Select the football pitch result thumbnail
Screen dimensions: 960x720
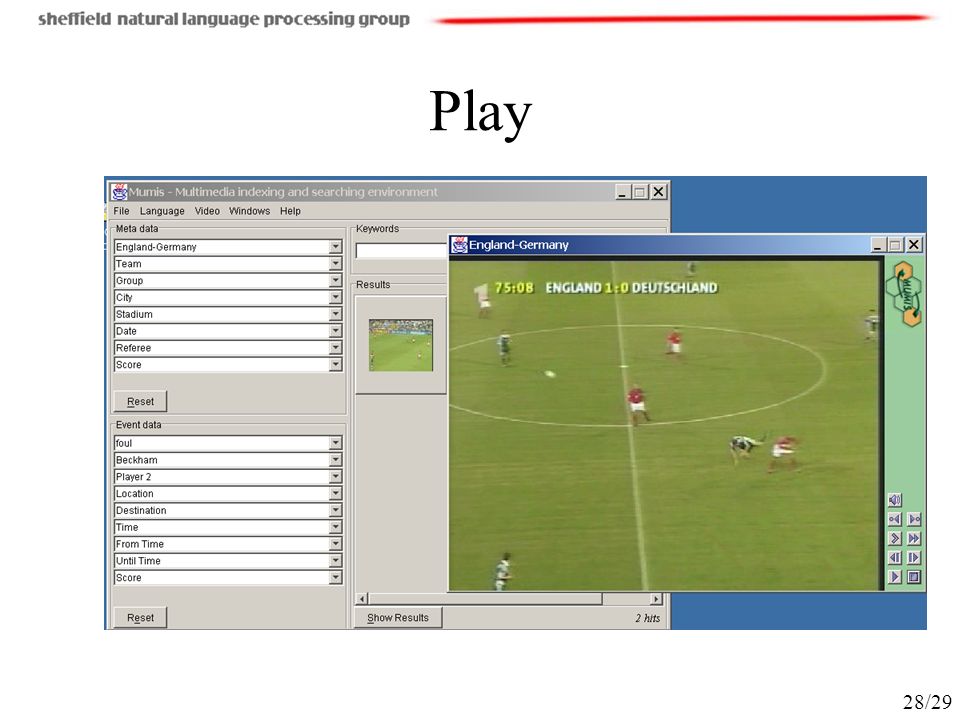point(401,345)
